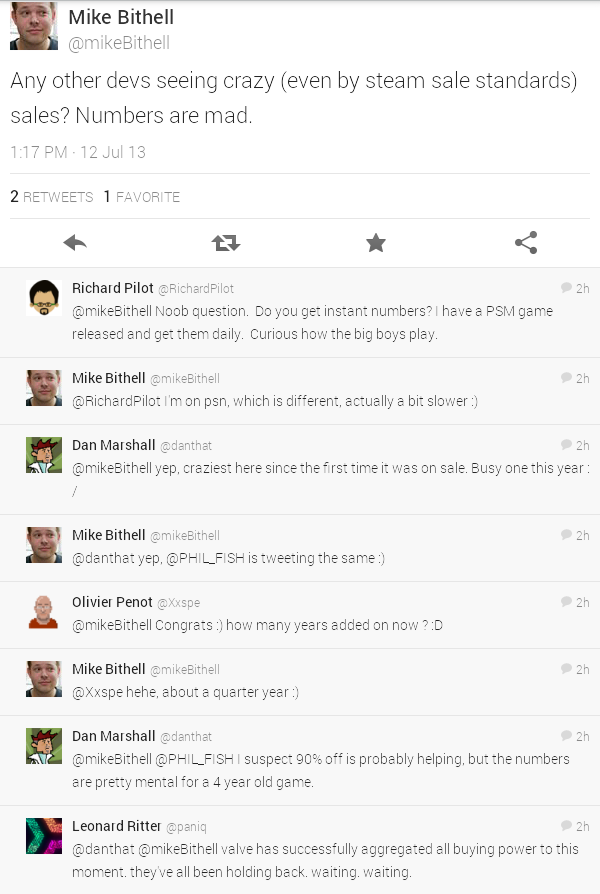Open the @paniq handle link
Image resolution: width=600 pixels, height=894 pixels.
(x=186, y=827)
